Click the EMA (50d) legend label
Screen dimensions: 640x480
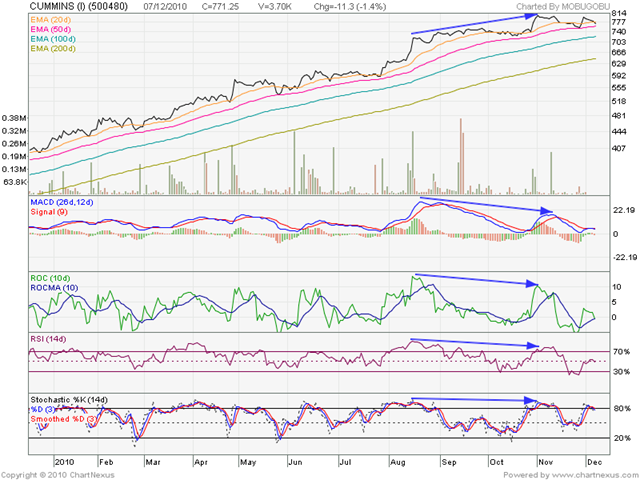click(x=50, y=29)
